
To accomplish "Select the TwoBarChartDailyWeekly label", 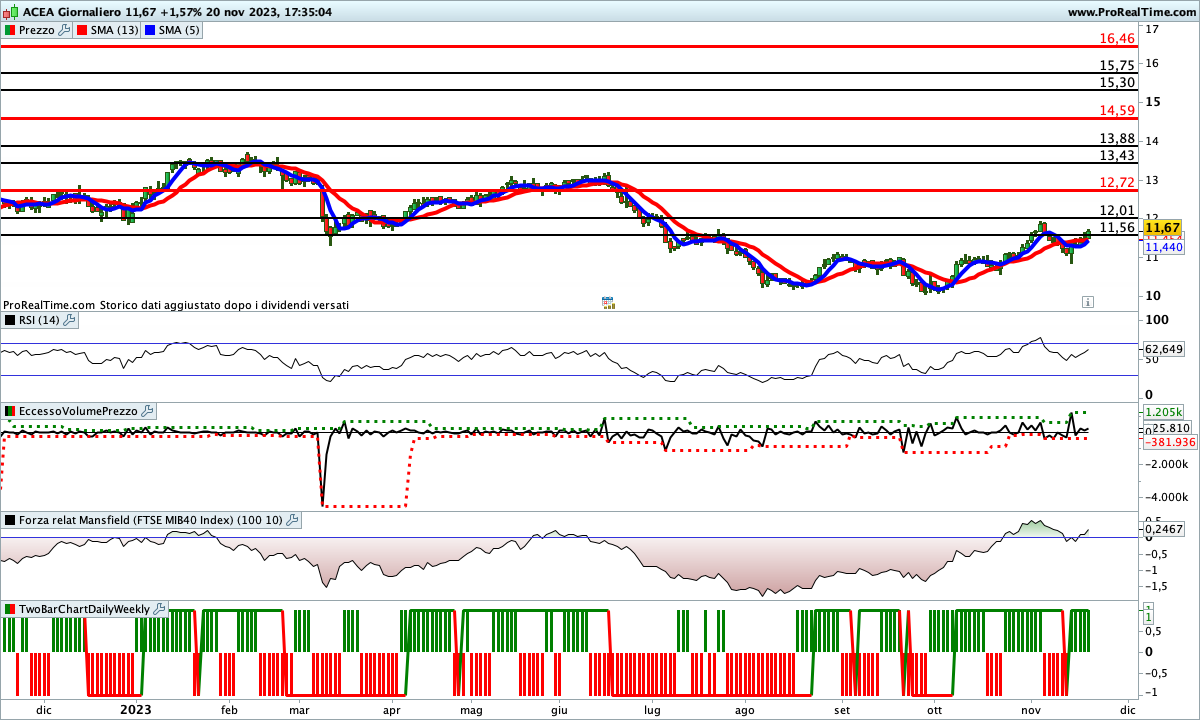I will [85, 608].
